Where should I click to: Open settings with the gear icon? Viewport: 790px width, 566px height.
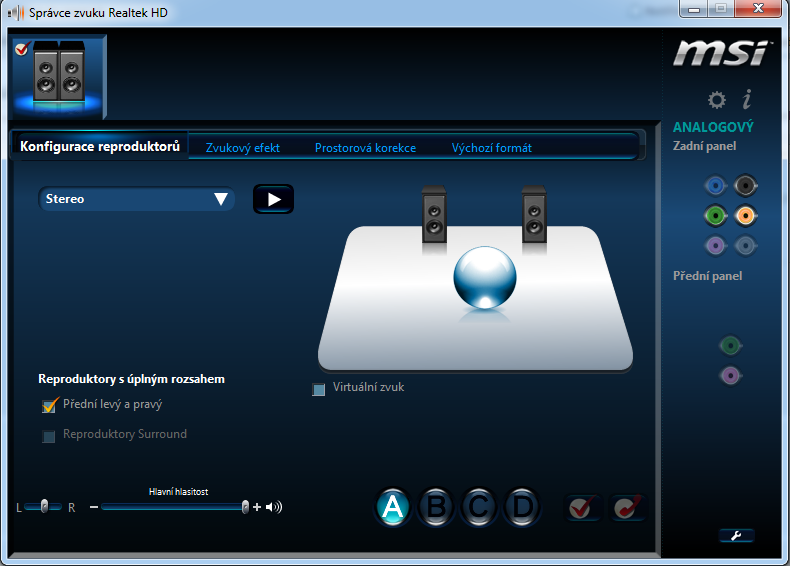point(716,99)
